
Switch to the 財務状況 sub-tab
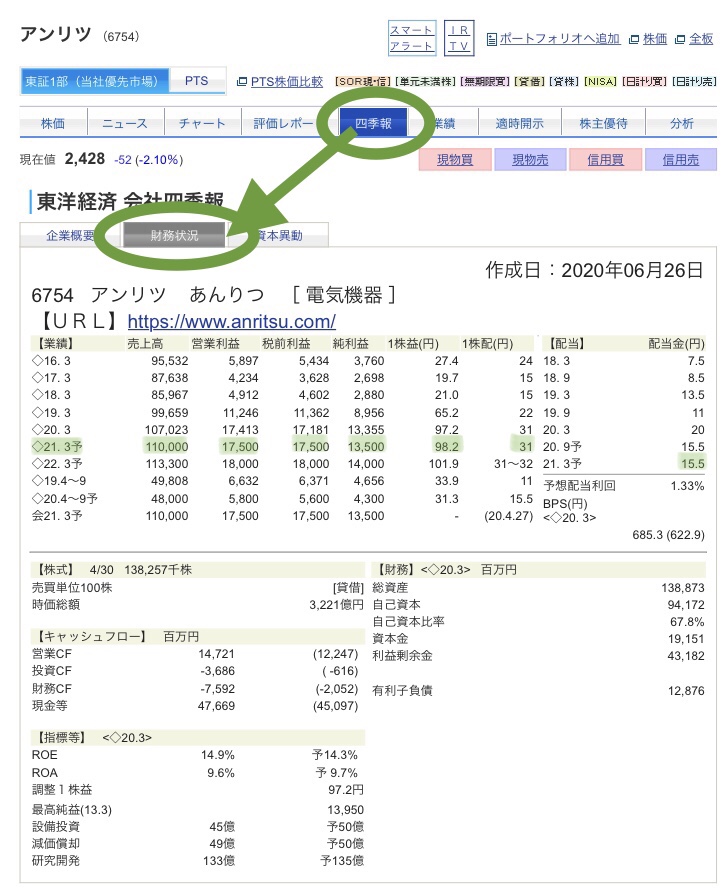[x=174, y=235]
